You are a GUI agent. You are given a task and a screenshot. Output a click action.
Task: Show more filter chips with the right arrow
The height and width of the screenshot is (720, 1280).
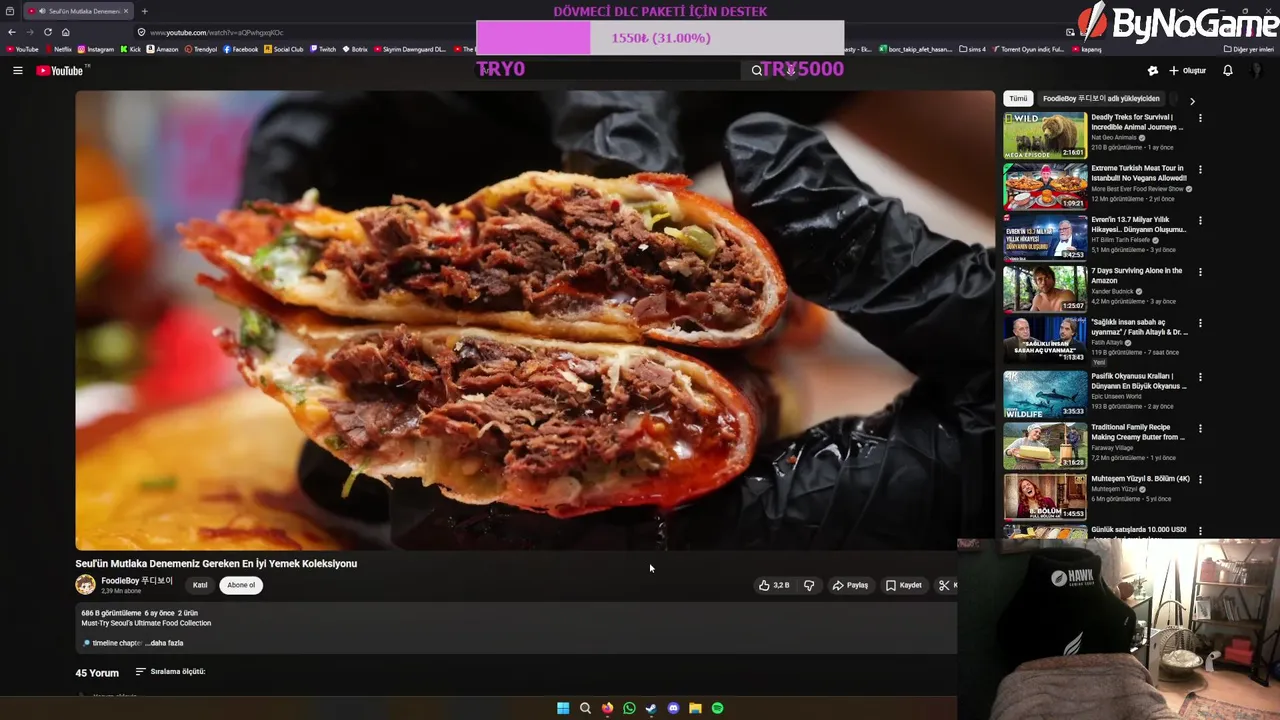coord(1192,101)
